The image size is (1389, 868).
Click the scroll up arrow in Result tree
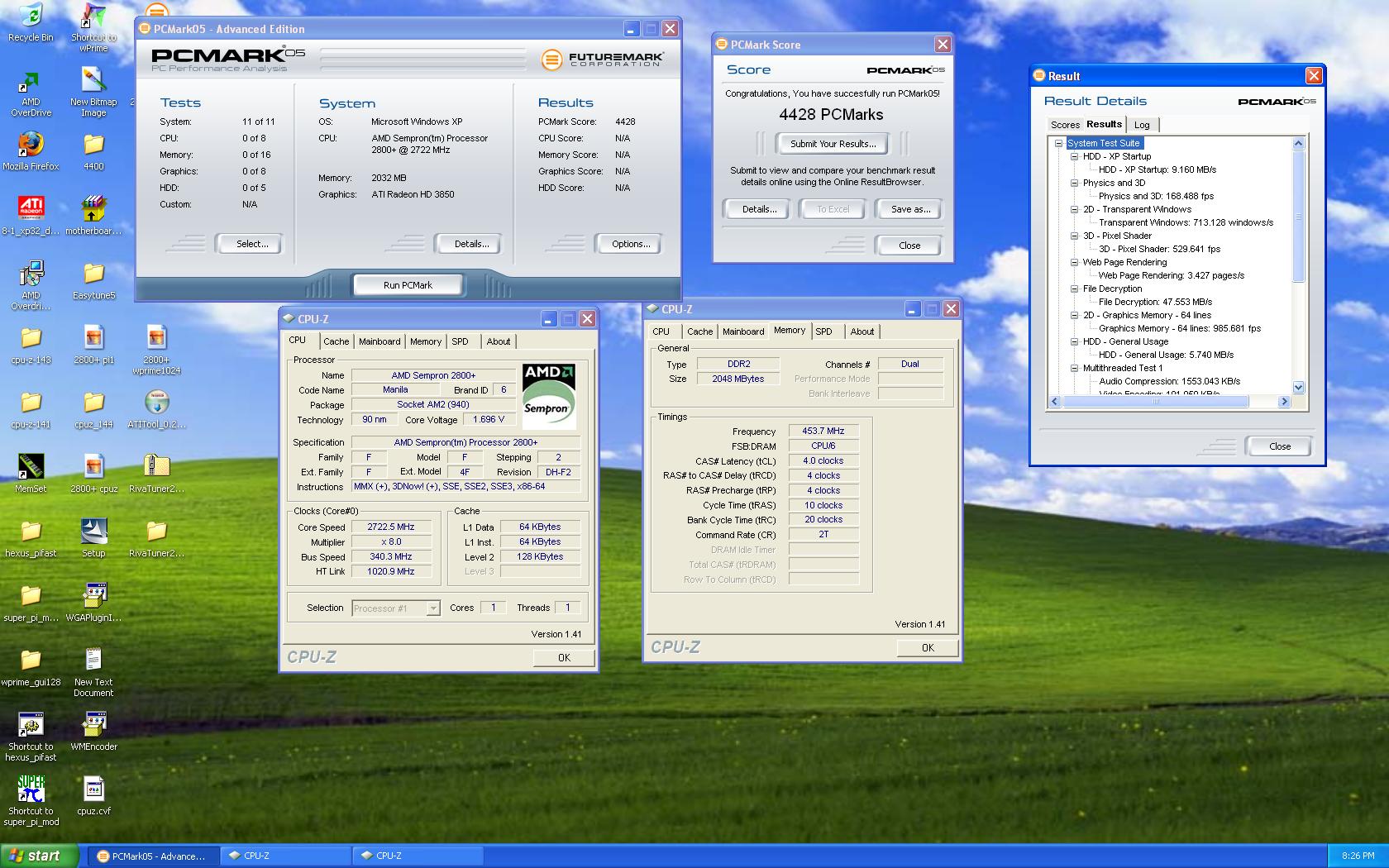click(x=1298, y=143)
